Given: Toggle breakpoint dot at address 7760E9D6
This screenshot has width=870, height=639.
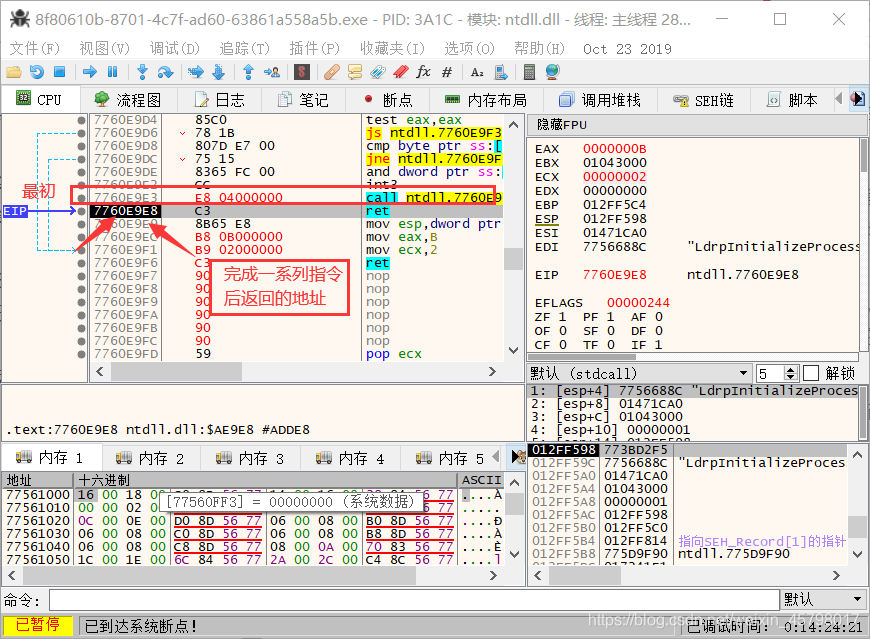Looking at the screenshot, I should point(82,133).
